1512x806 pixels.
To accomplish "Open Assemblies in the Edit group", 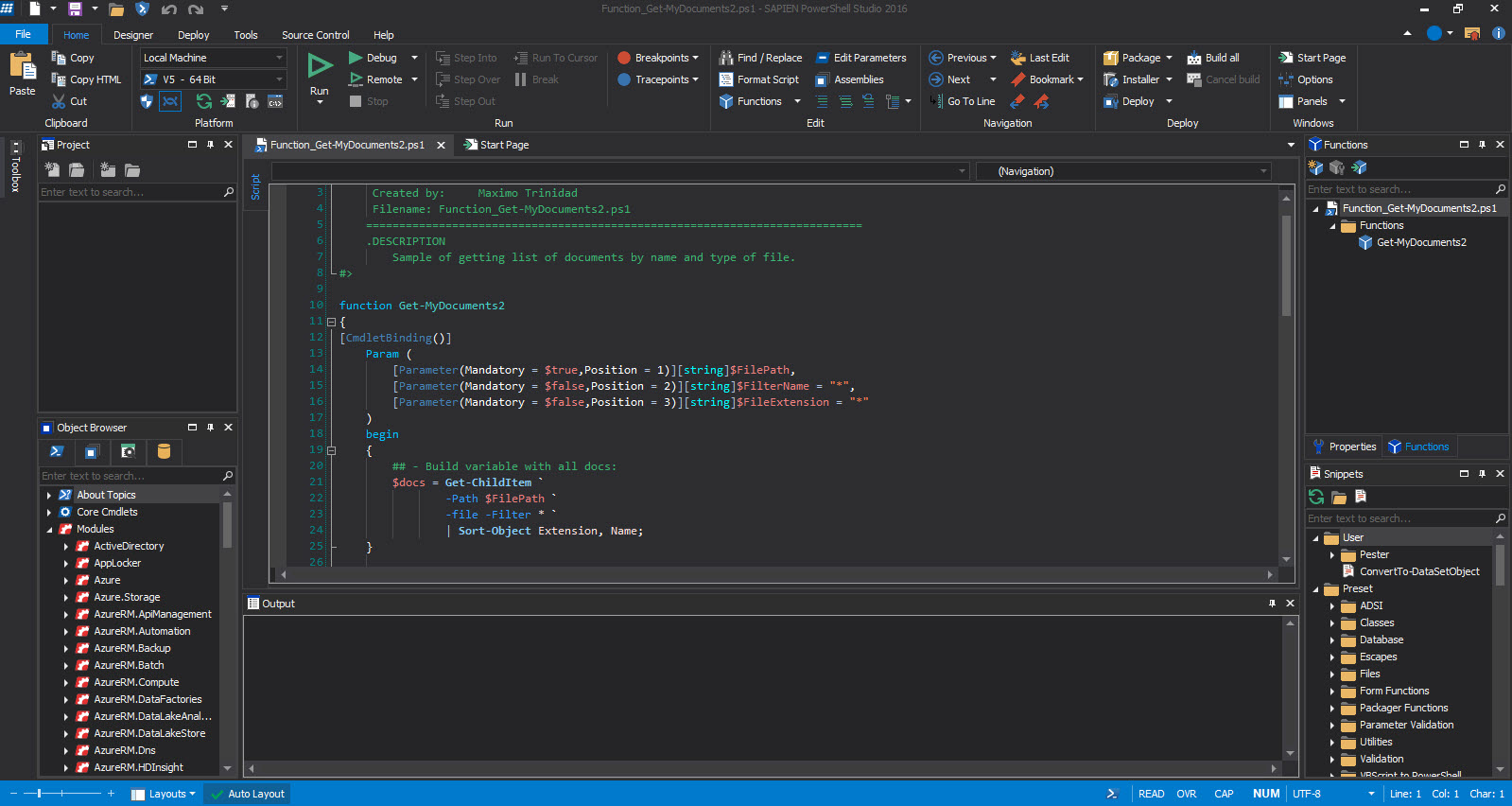I will pos(849,79).
